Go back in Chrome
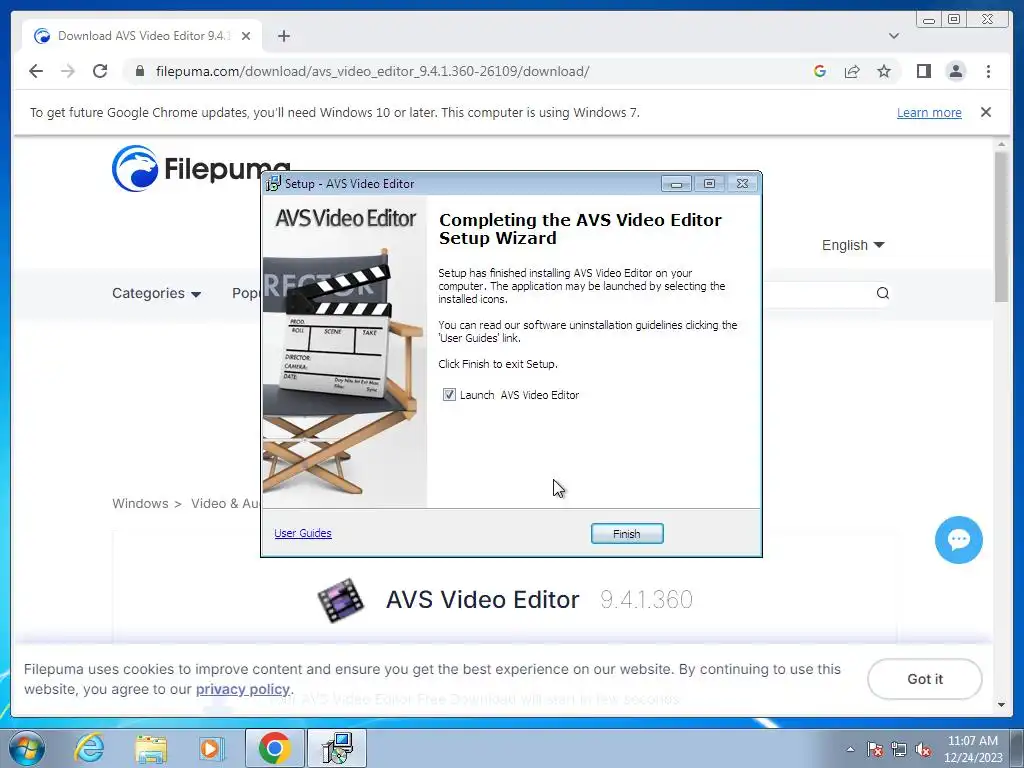The image size is (1024, 768). (36, 71)
